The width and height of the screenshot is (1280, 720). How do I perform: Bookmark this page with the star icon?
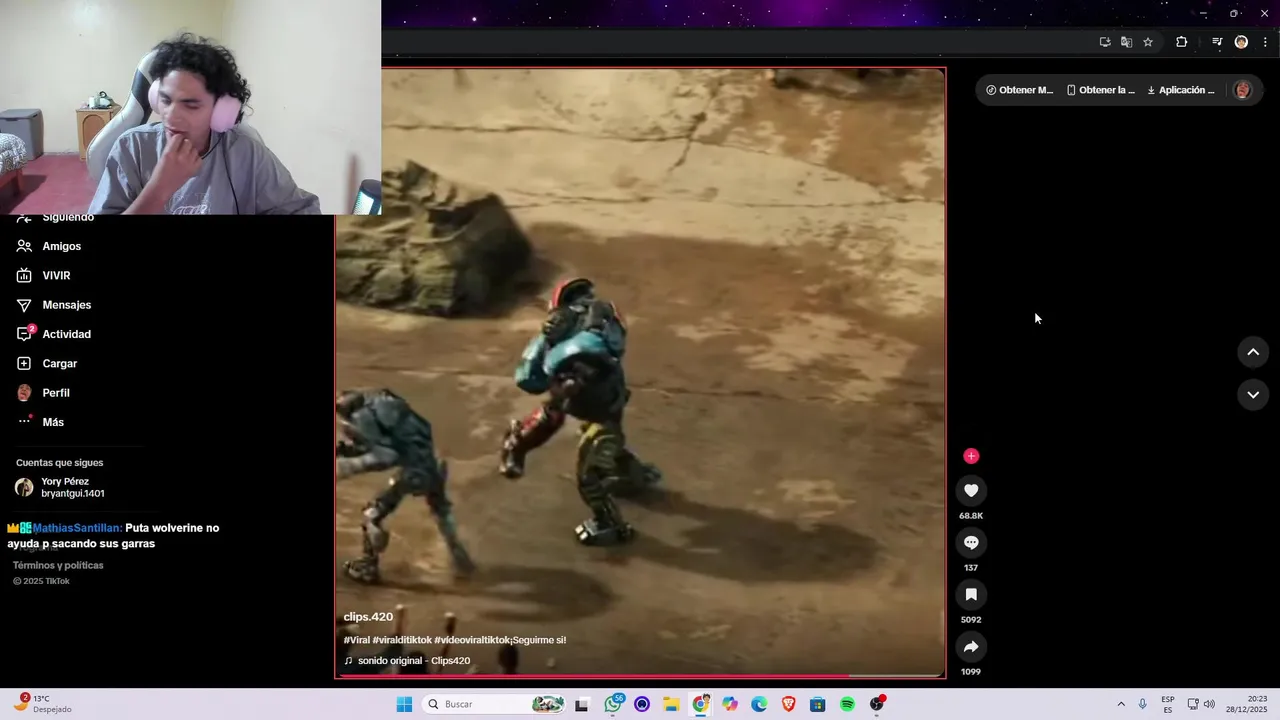pos(1148,42)
